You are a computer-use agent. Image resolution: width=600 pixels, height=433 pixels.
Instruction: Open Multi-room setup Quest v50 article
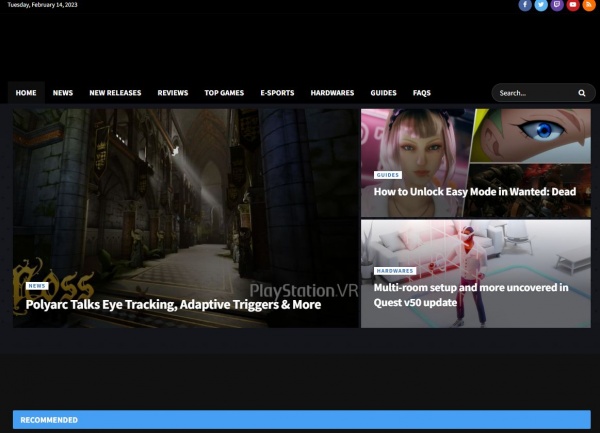pos(471,295)
